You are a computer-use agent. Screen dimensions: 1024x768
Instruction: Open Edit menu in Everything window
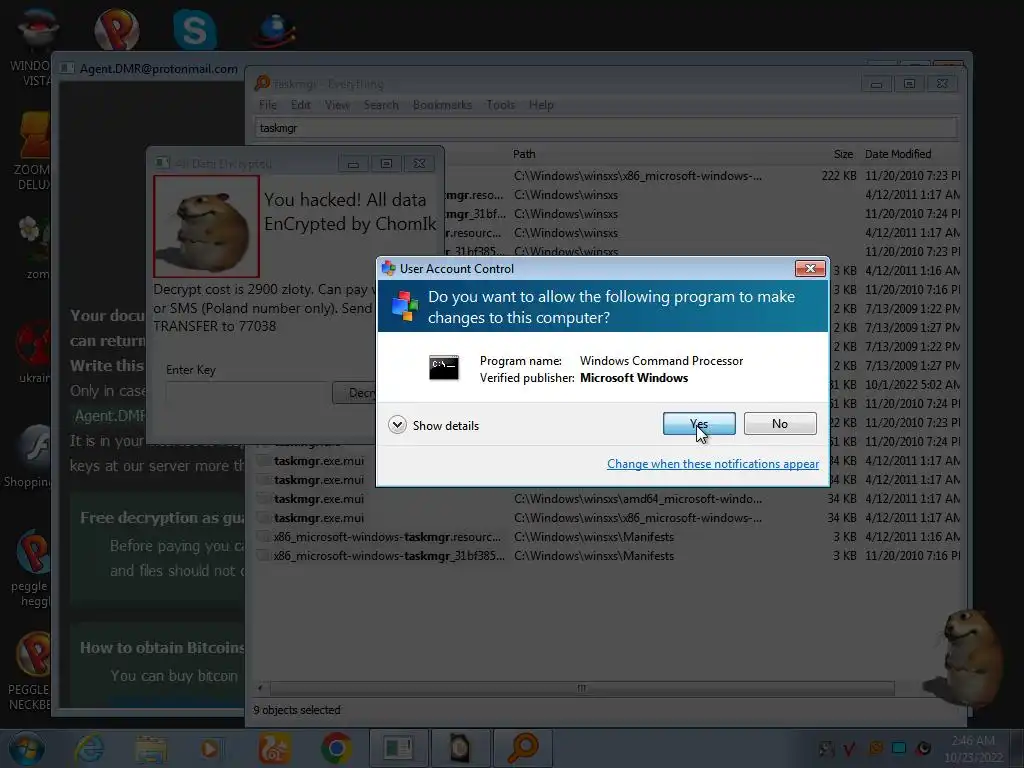coord(300,104)
